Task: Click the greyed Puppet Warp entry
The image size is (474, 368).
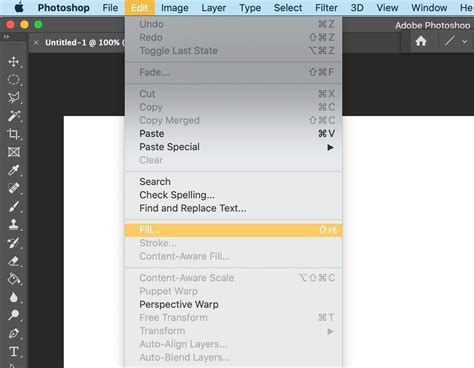Action: point(233,291)
